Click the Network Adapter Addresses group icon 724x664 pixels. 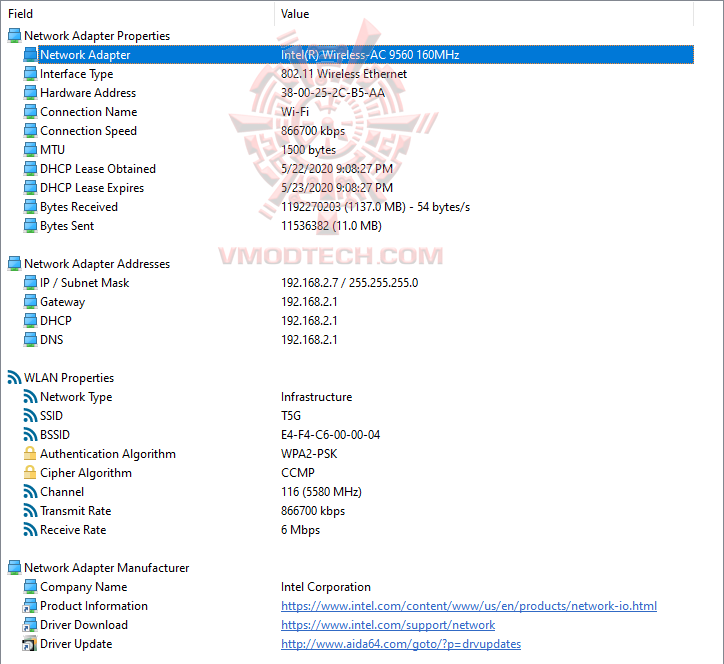[x=14, y=264]
